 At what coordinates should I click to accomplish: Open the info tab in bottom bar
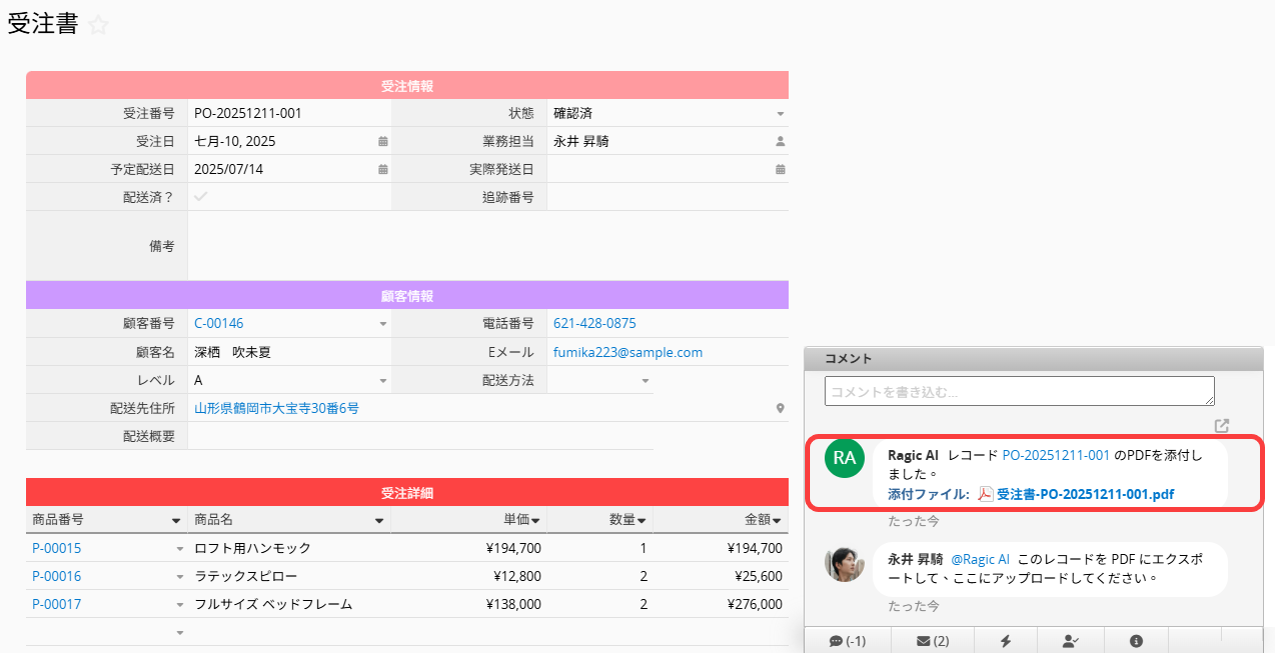[1136, 641]
